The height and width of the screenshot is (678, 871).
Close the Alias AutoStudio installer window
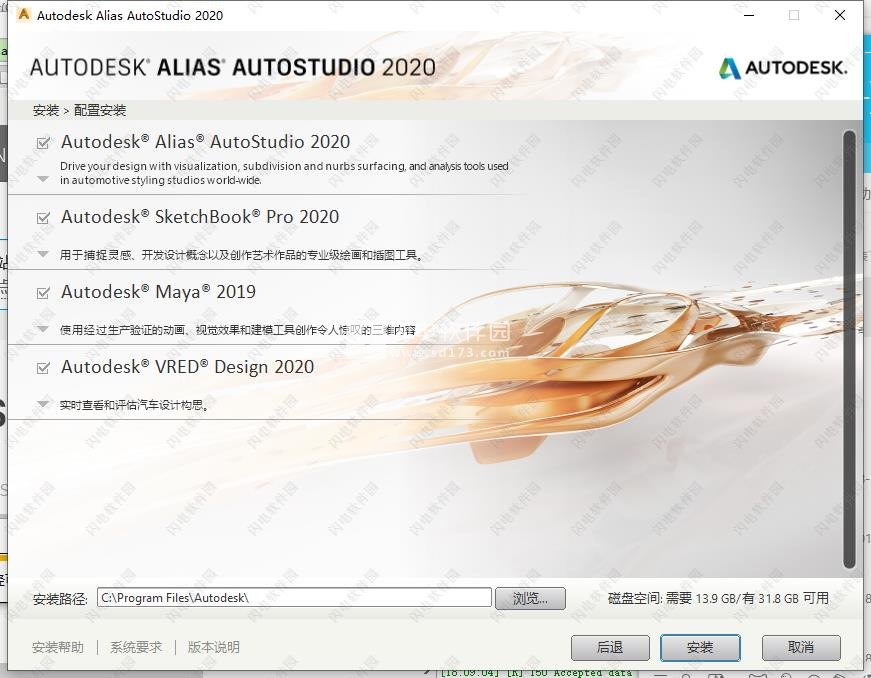click(x=840, y=15)
